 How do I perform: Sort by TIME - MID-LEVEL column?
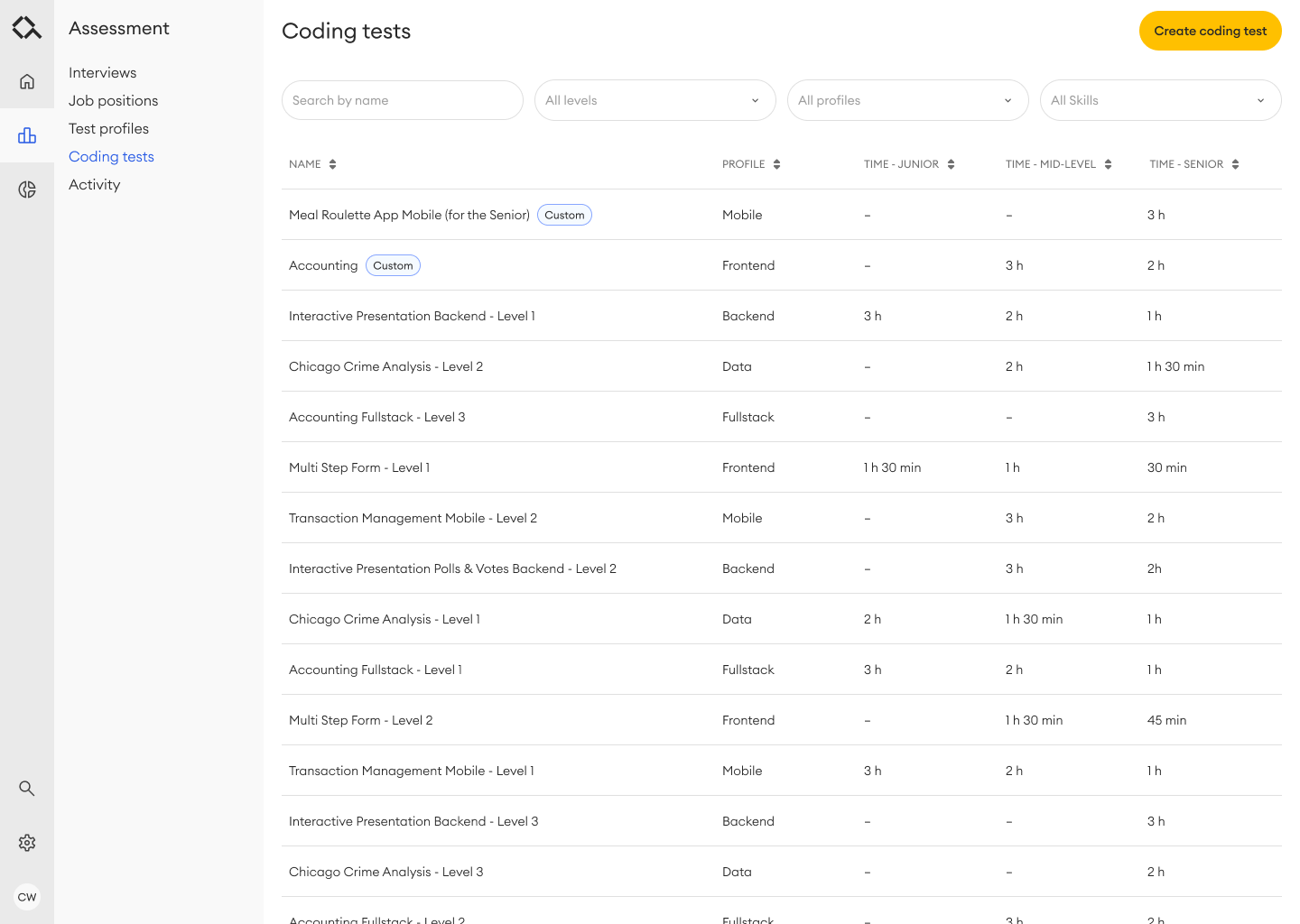tap(1109, 164)
